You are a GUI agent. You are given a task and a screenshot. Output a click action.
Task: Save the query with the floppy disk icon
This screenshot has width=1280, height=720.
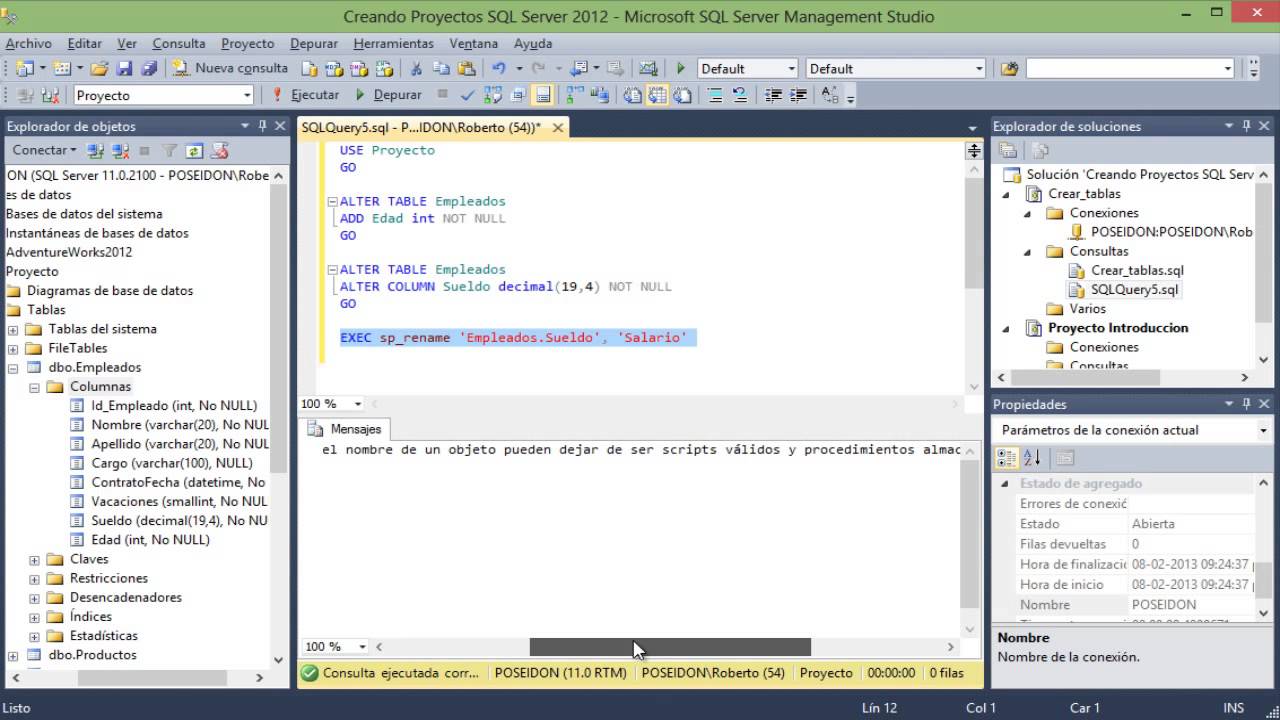pos(124,68)
